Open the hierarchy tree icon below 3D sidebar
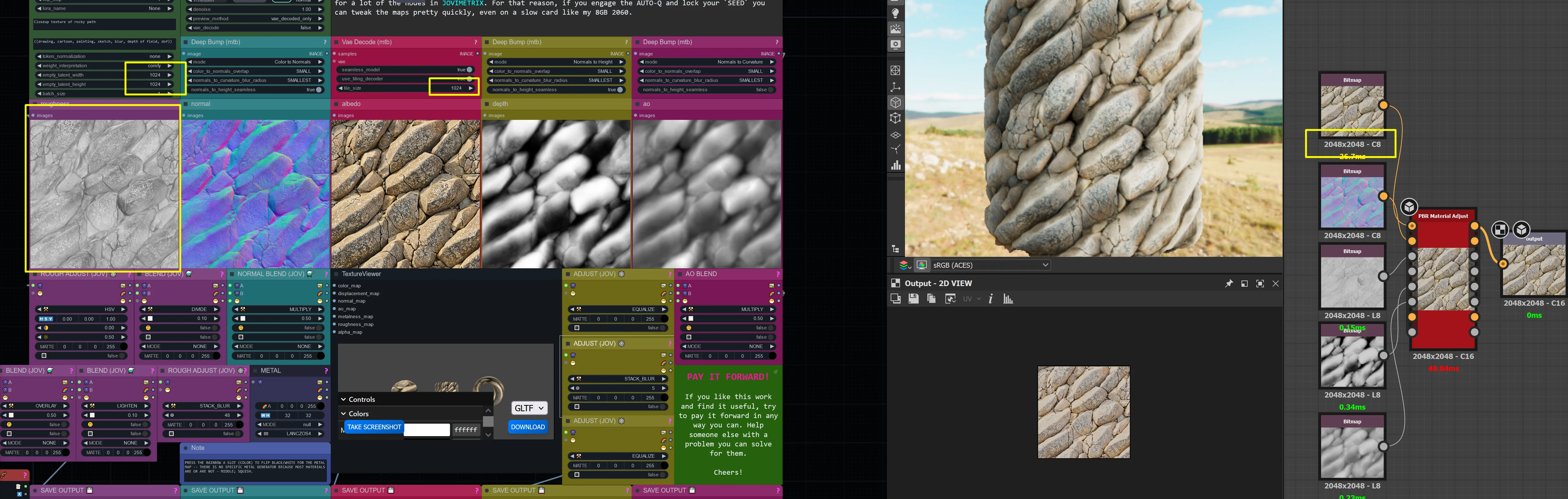This screenshot has height=499, width=1568. pyautogui.click(x=895, y=249)
